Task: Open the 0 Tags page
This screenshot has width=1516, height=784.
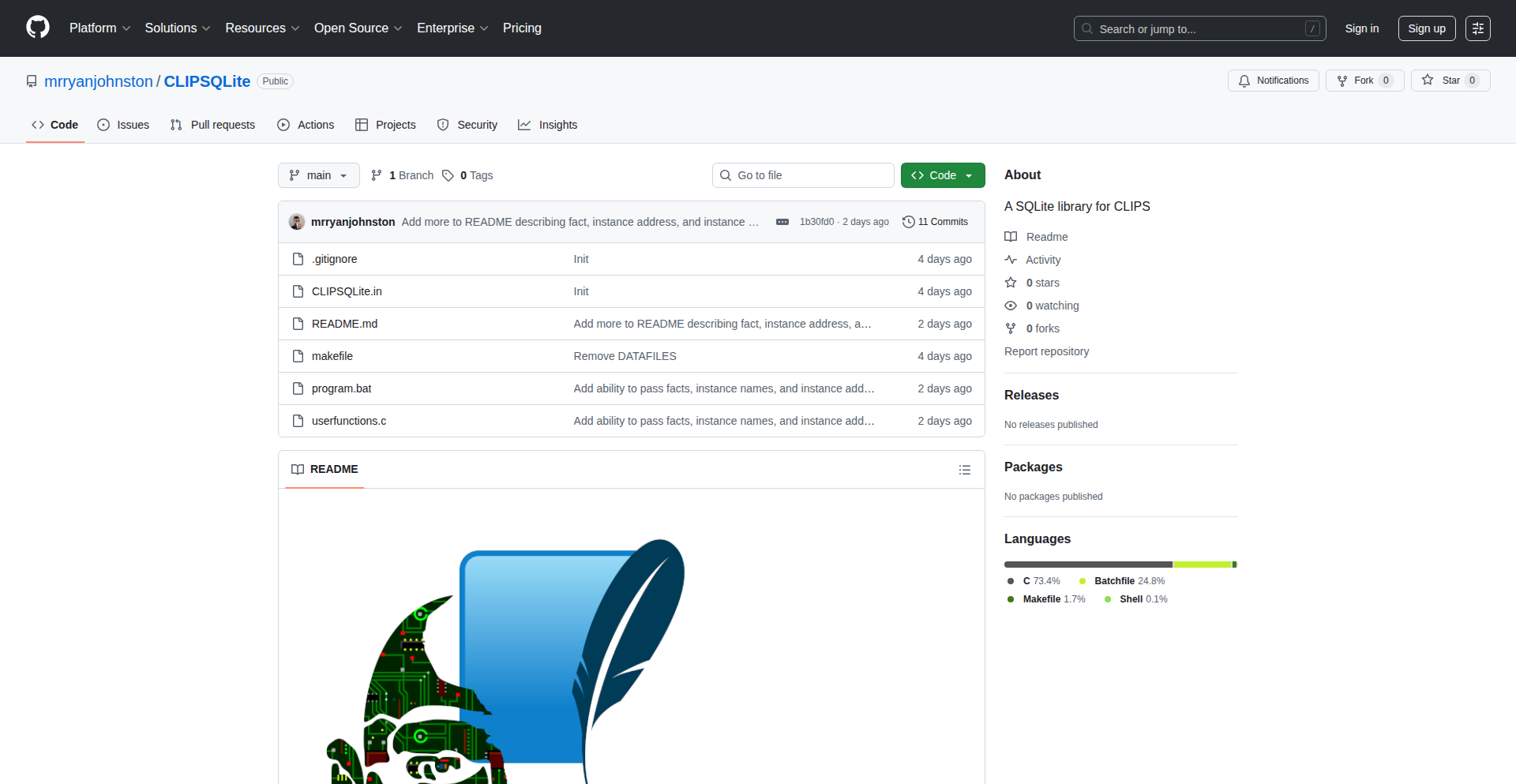Action: click(x=467, y=175)
